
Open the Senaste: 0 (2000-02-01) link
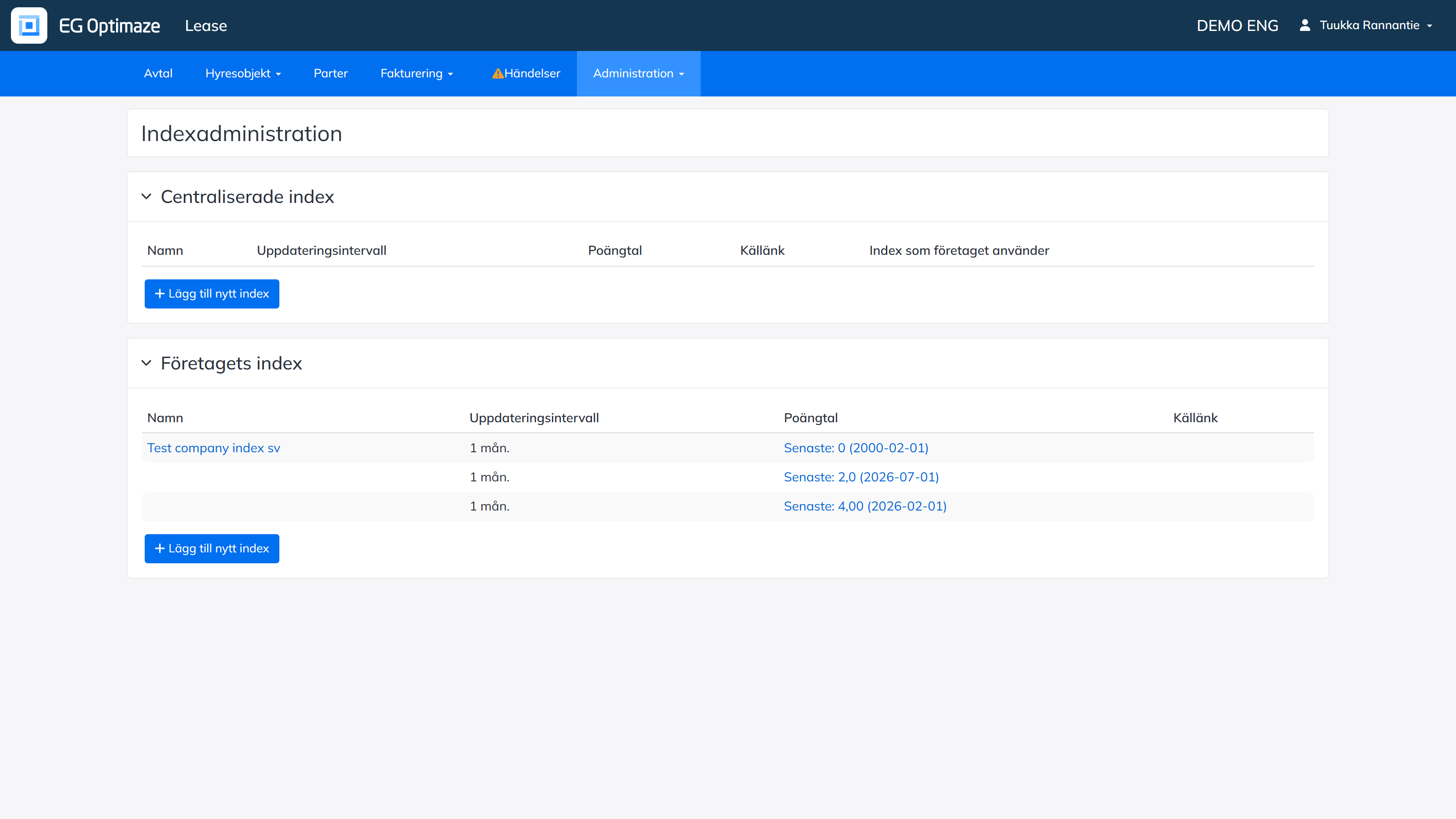[x=856, y=448]
